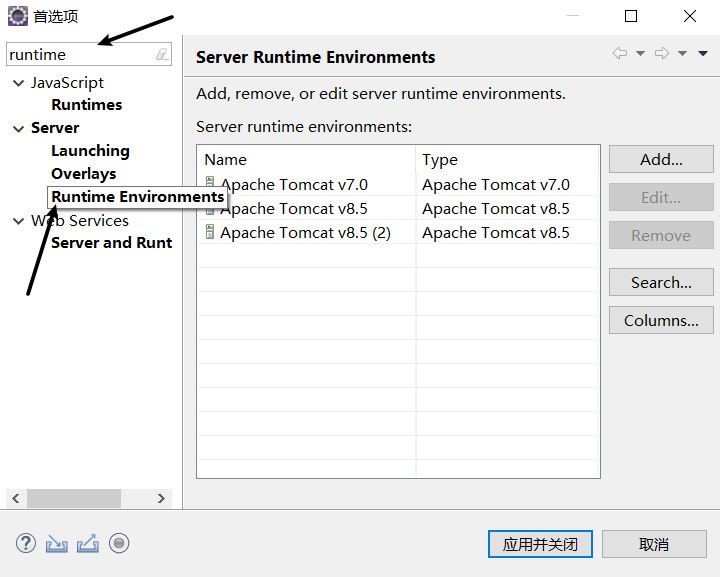Clear the runtime filter text icon
Viewport: 720px width, 577px height.
pos(162,54)
